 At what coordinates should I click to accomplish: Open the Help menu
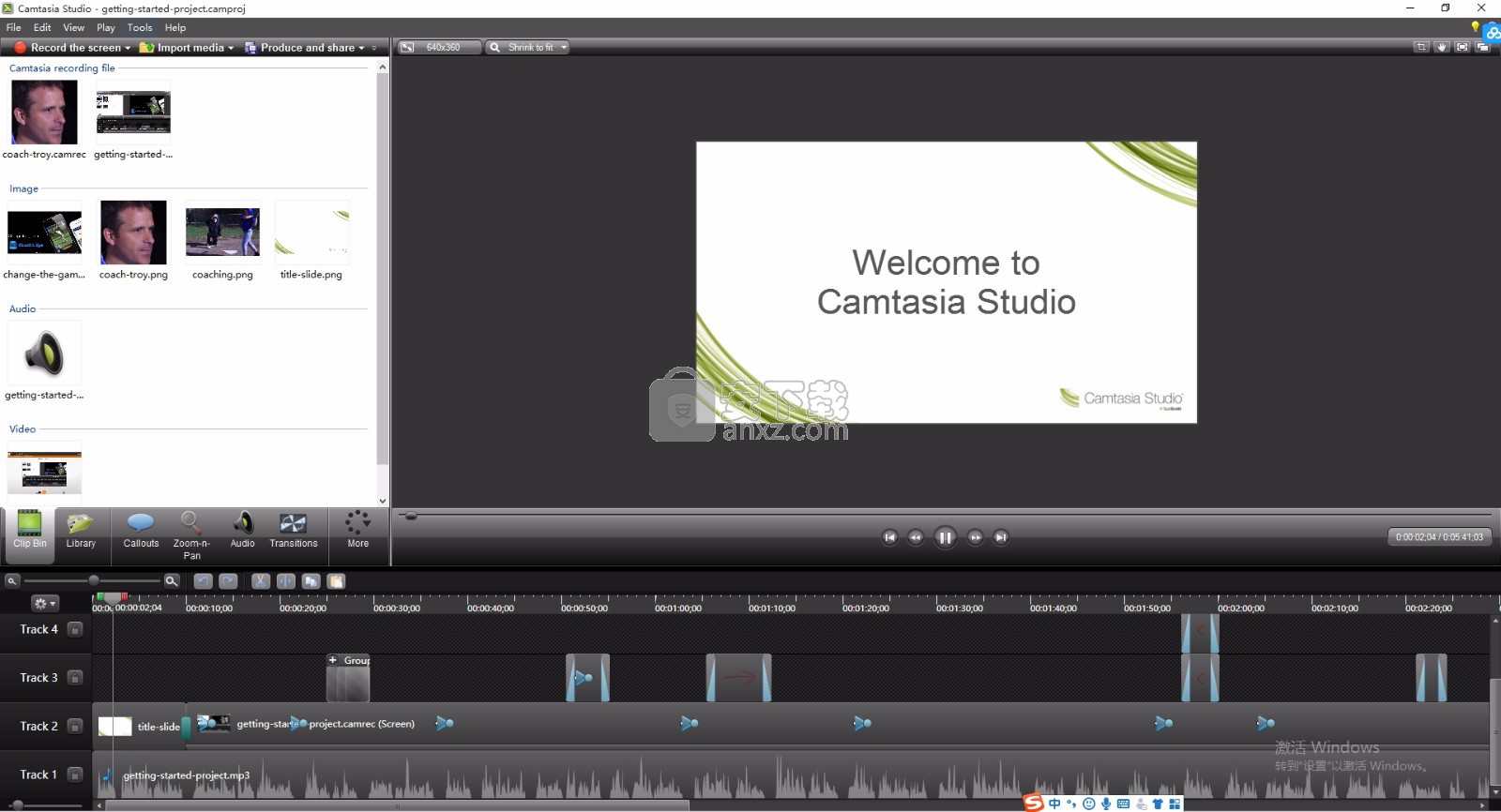click(175, 27)
